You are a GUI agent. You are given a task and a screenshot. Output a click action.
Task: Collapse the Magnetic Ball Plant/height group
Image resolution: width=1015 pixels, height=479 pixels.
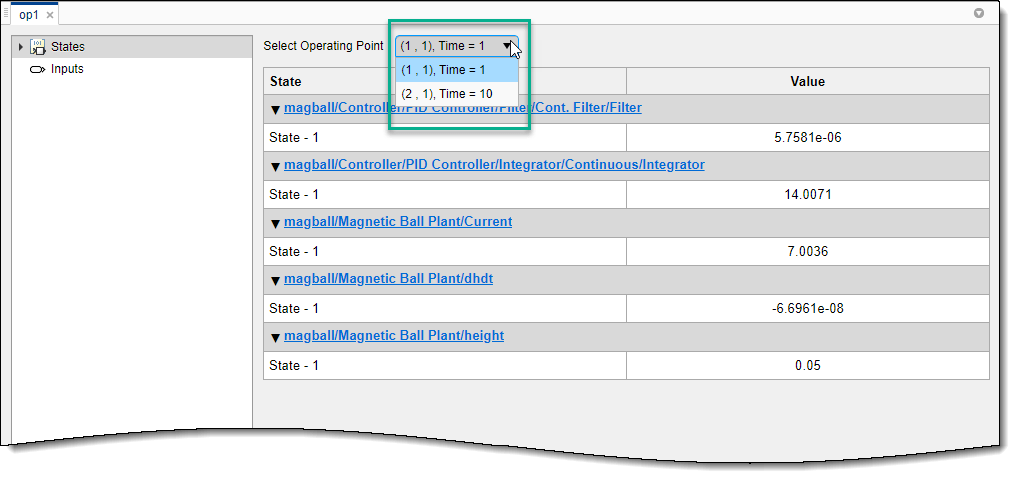276,338
